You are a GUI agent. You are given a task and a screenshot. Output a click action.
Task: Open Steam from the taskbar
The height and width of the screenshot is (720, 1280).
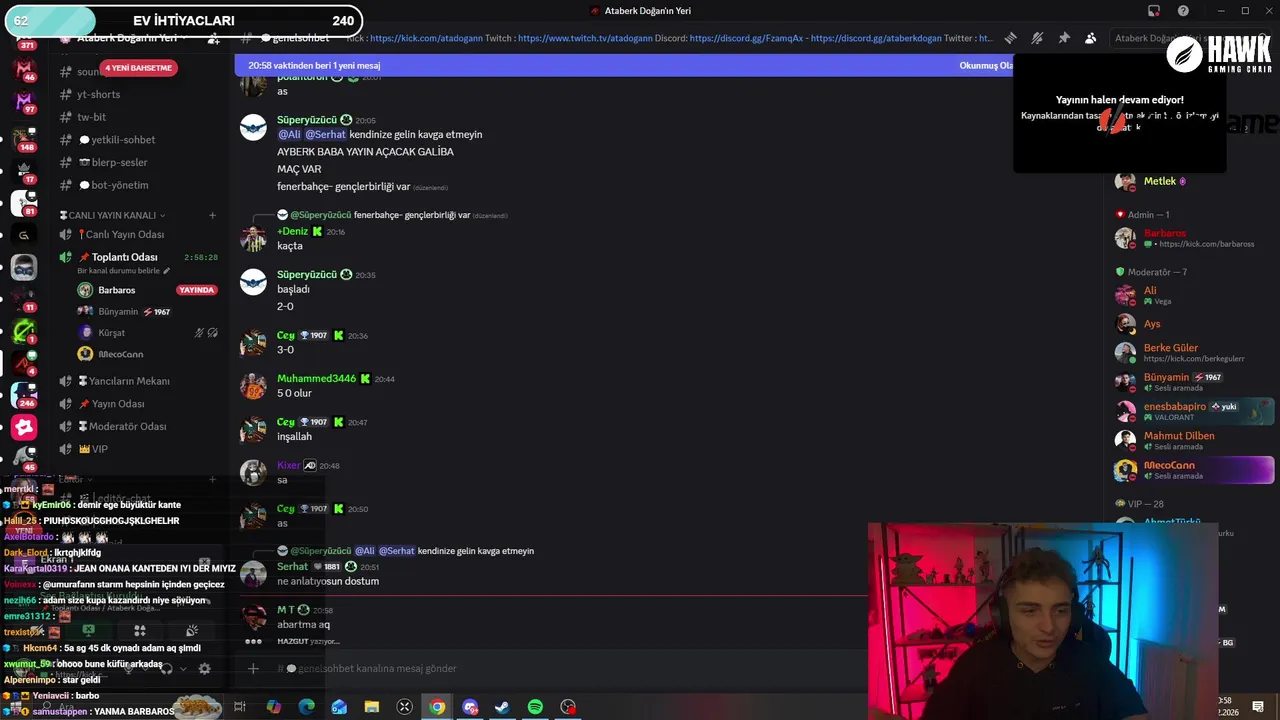(502, 707)
